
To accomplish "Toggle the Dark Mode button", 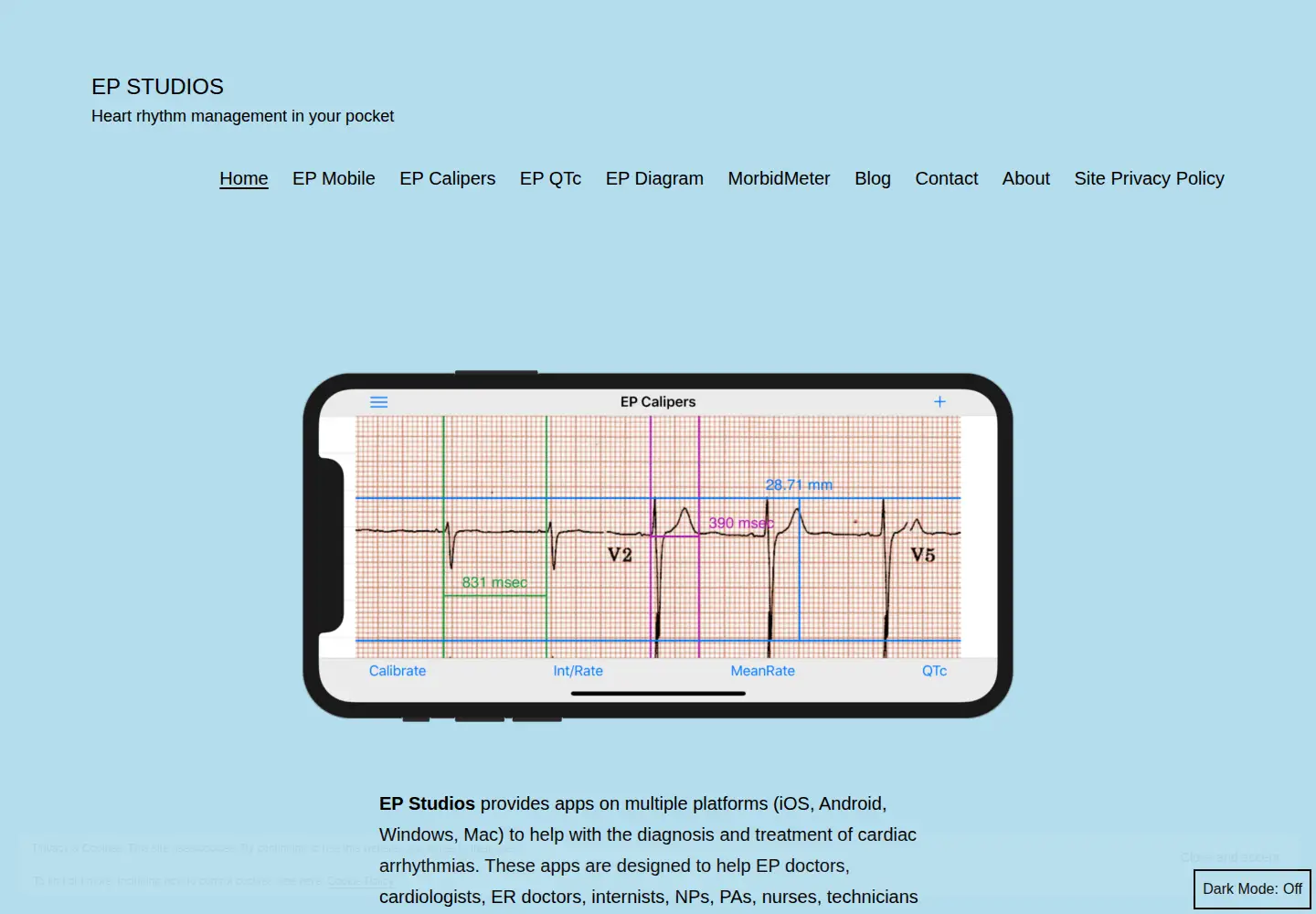I will [1252, 888].
